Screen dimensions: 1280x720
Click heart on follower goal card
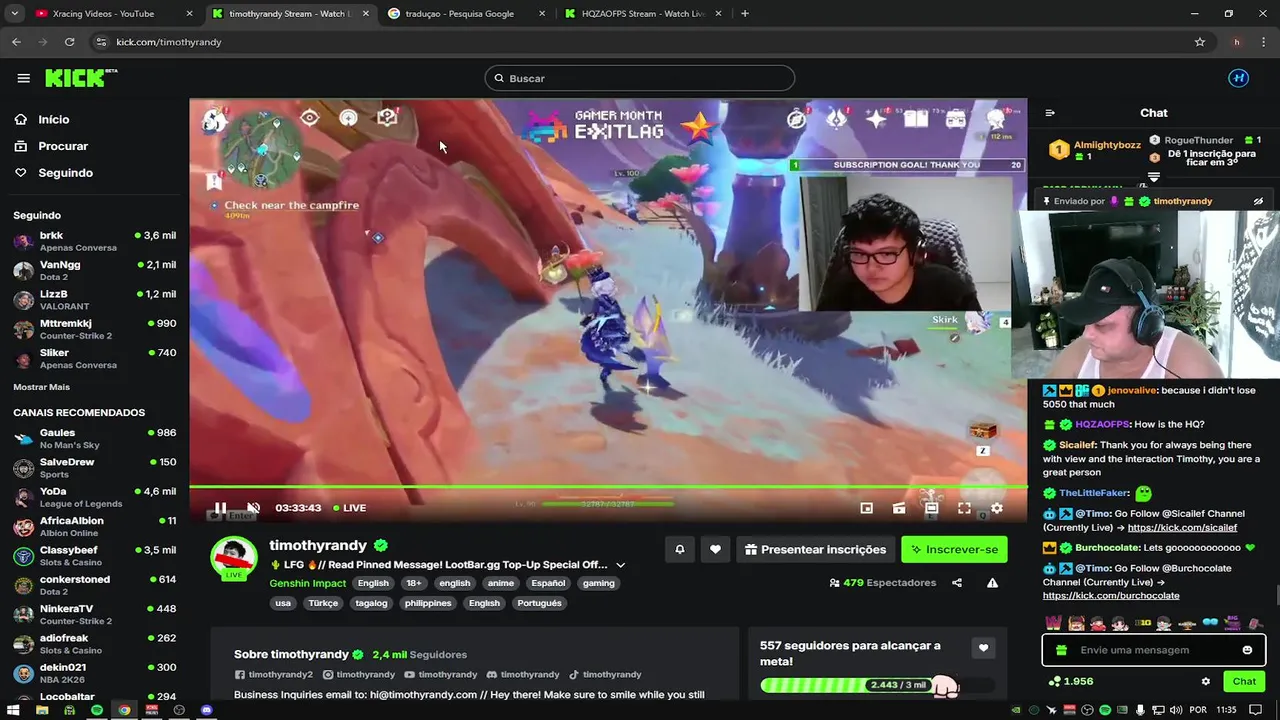(x=983, y=648)
